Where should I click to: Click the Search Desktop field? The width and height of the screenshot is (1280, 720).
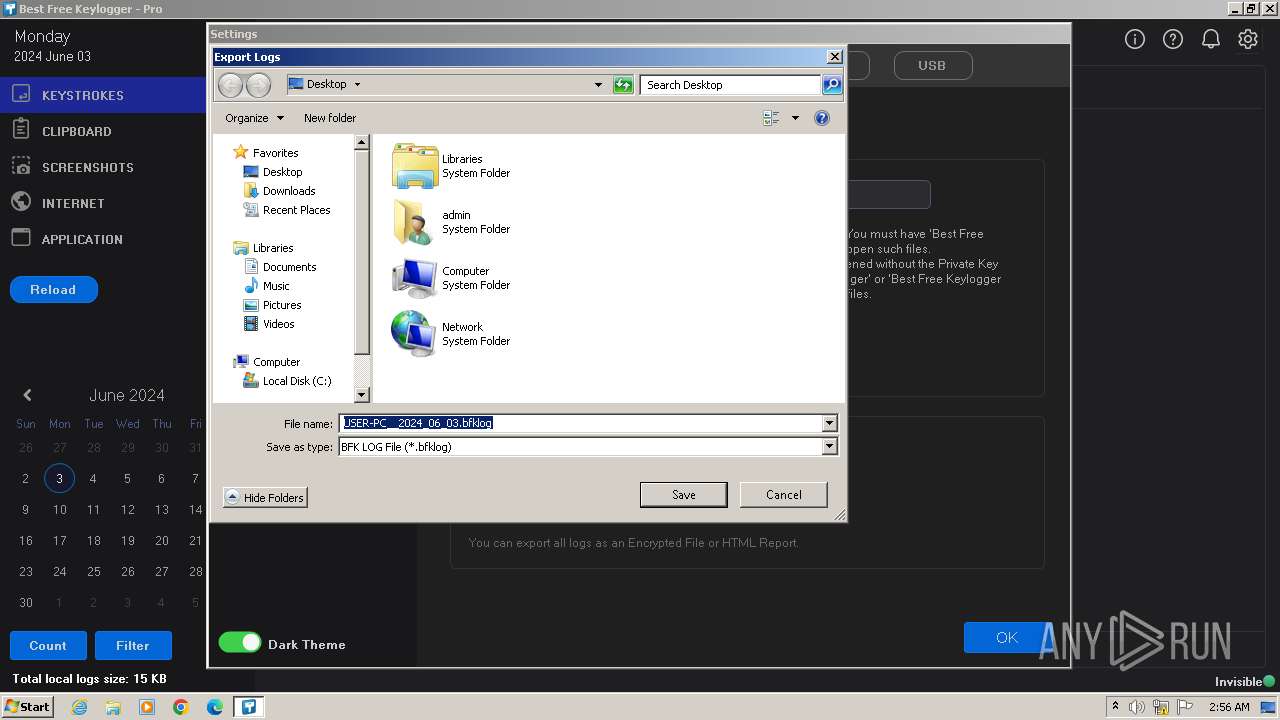point(730,85)
